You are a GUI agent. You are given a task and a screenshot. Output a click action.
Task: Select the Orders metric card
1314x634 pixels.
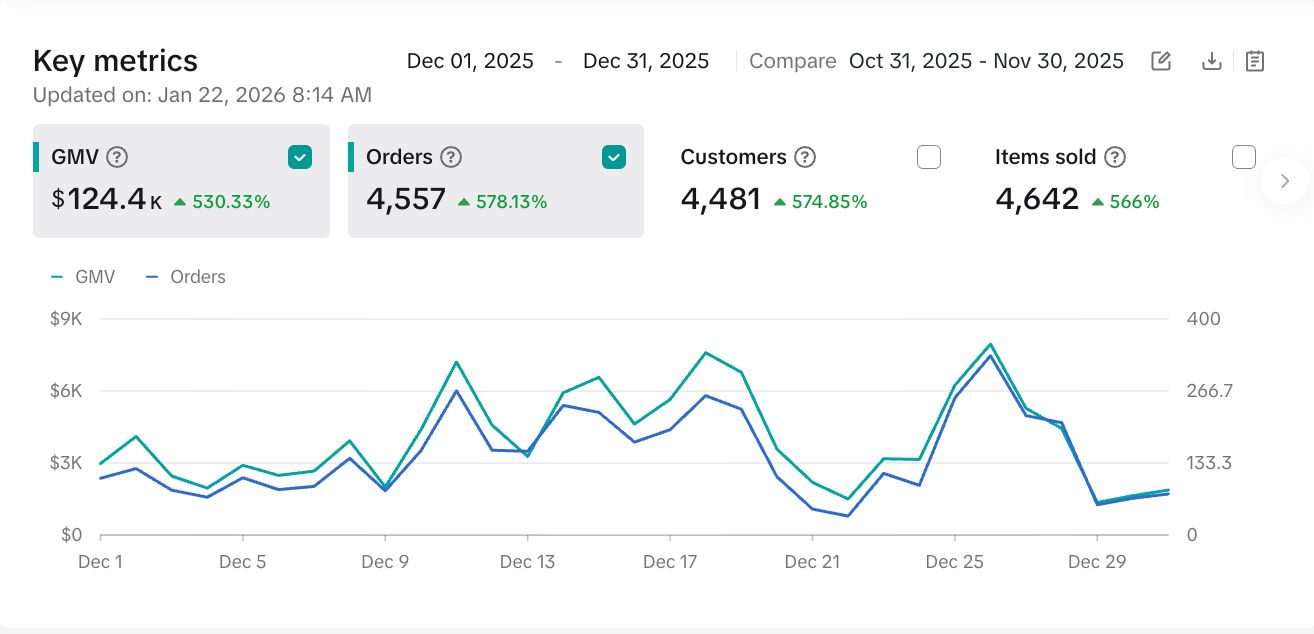[494, 200]
